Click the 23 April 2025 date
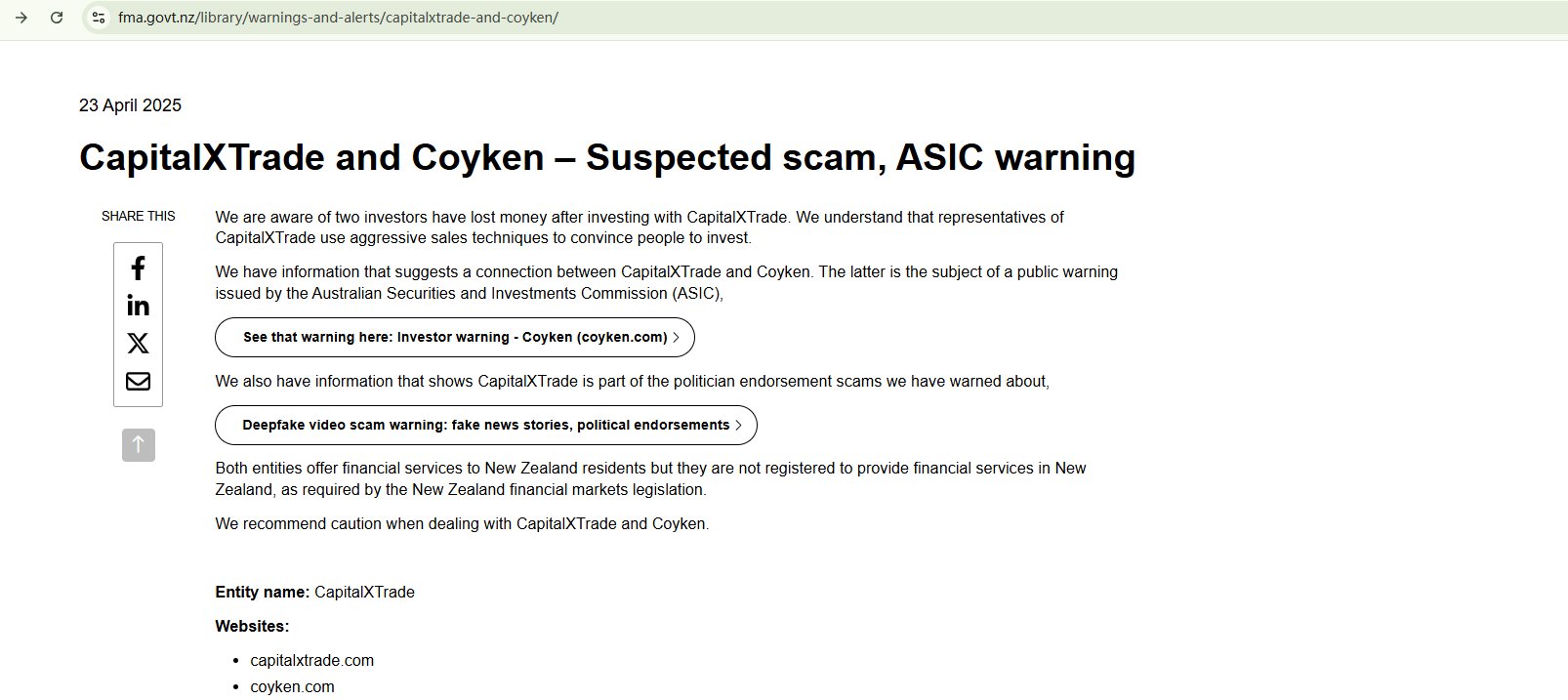Screen dimensions: 1568x700 click(130, 105)
